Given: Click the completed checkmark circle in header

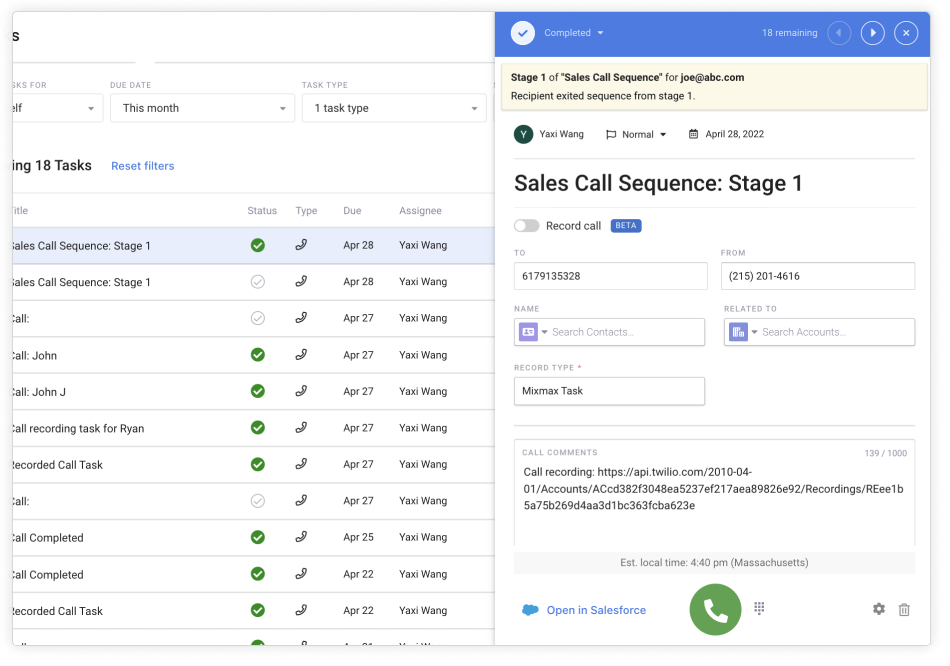Looking at the screenshot, I should click(523, 33).
